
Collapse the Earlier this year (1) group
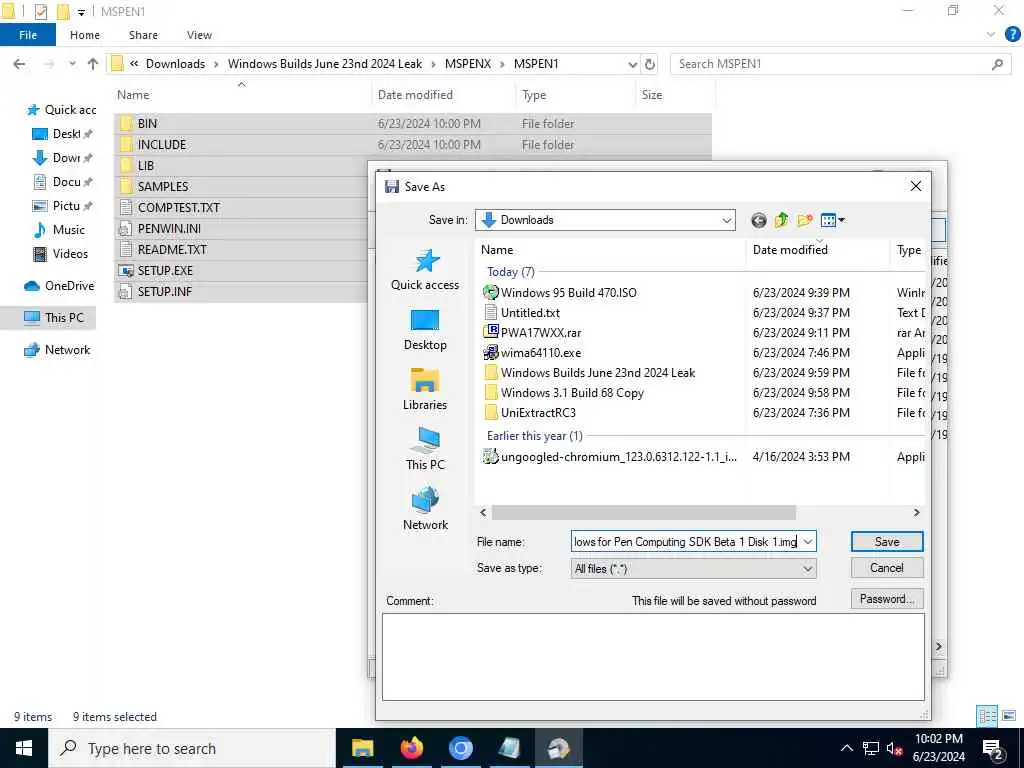click(534, 436)
